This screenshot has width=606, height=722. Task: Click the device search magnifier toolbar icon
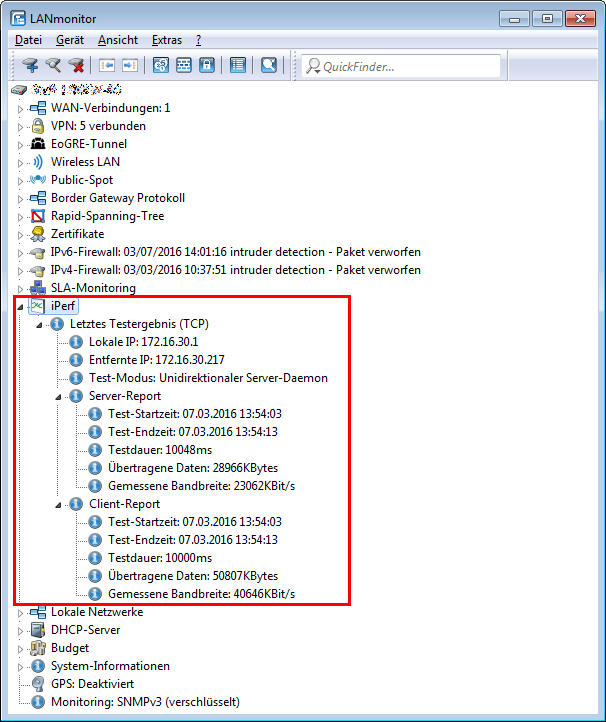[x=53, y=66]
